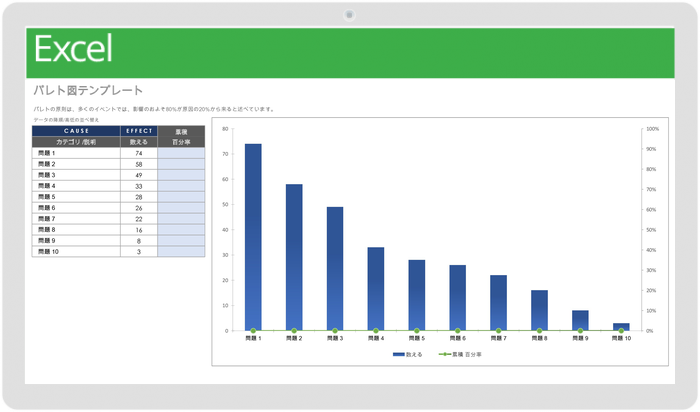Image resolution: width=700 pixels, height=412 pixels.
Task: Click the パレト図テンプレート title text
Action: coord(88,90)
